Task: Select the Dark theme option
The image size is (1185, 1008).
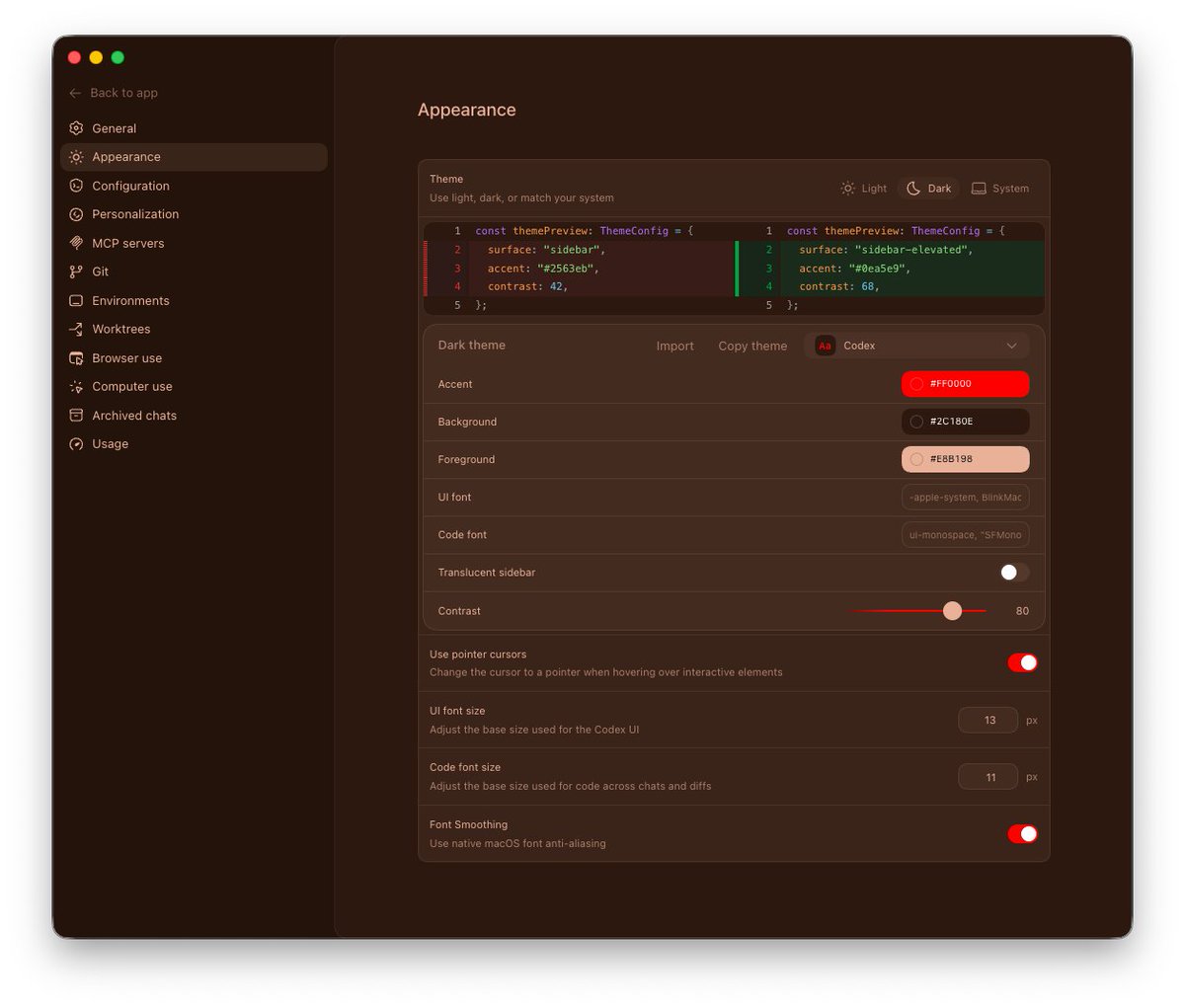Action: tap(929, 189)
